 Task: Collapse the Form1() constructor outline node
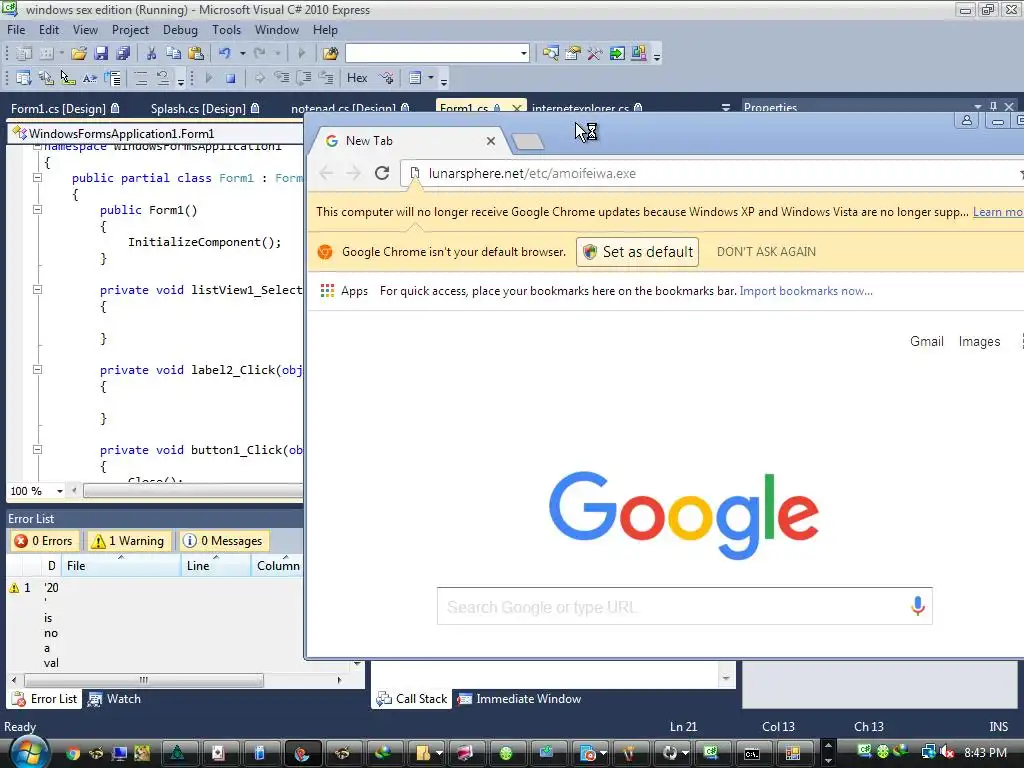[x=37, y=210]
